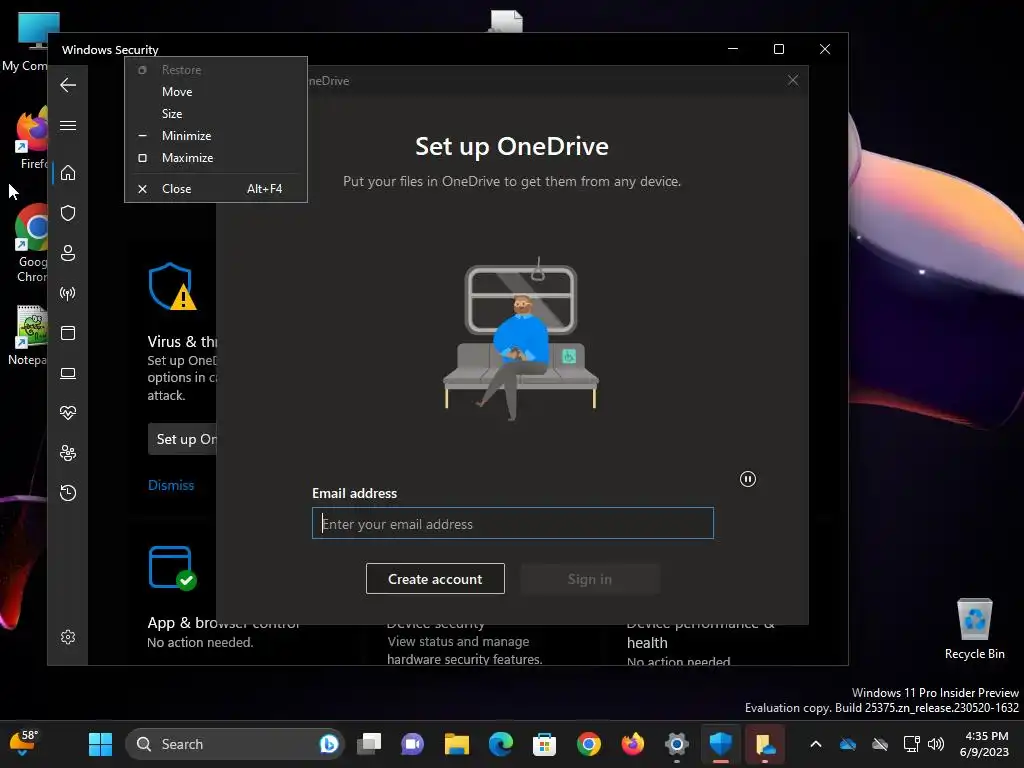Open Home in Windows Security sidebar

pos(68,173)
